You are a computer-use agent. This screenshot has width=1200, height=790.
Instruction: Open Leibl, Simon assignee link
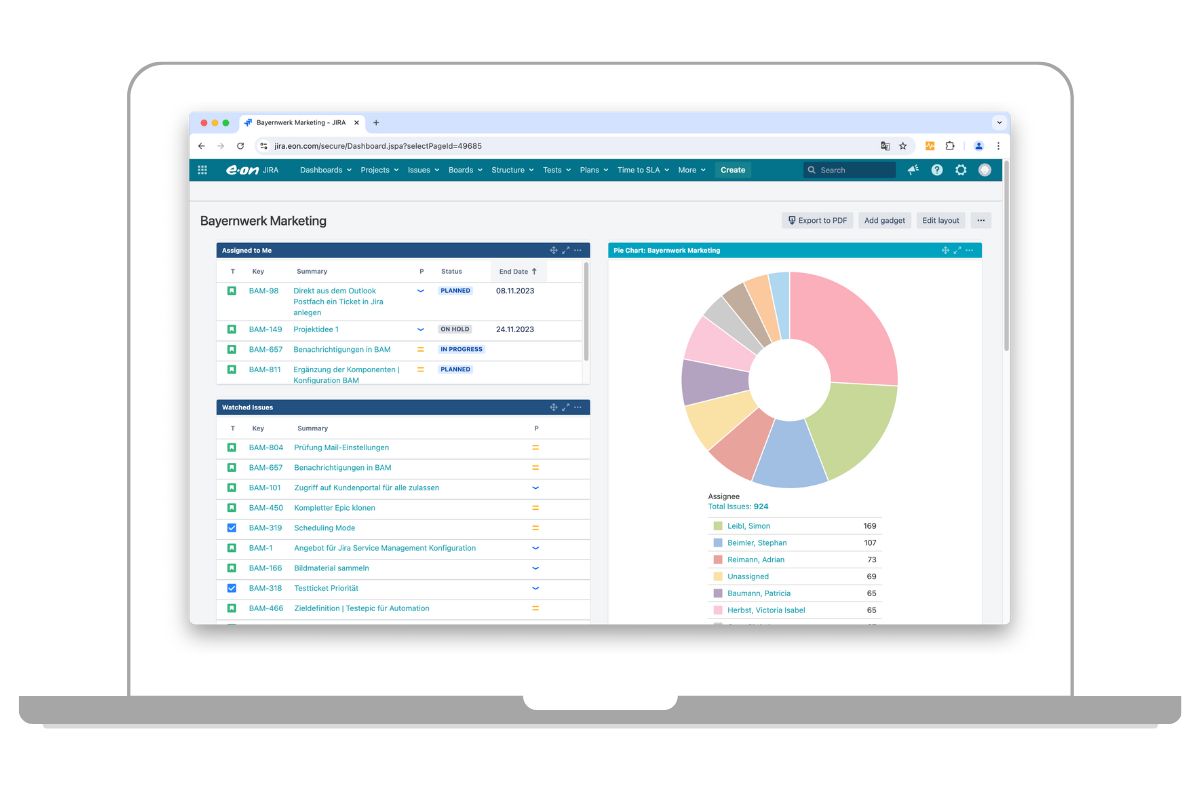tap(749, 526)
